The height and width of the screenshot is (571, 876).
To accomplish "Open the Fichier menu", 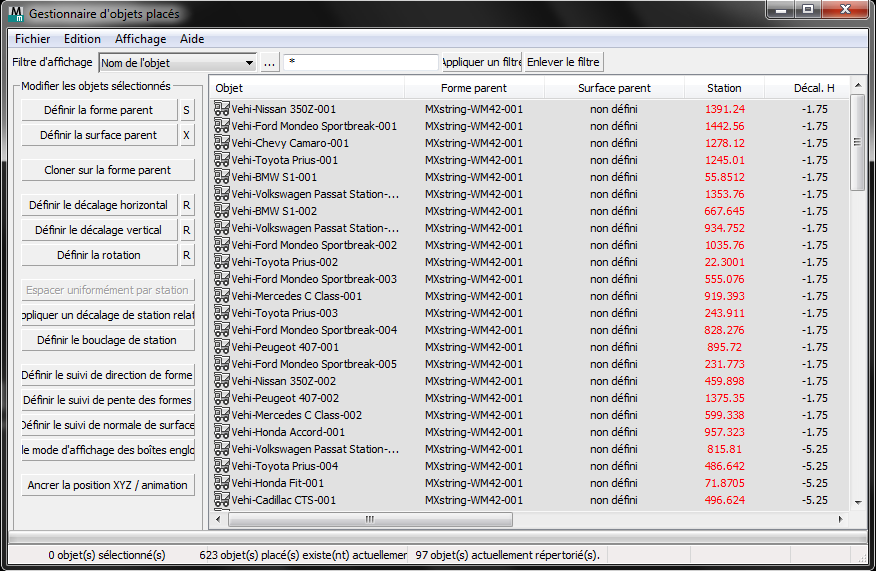I will (32, 39).
